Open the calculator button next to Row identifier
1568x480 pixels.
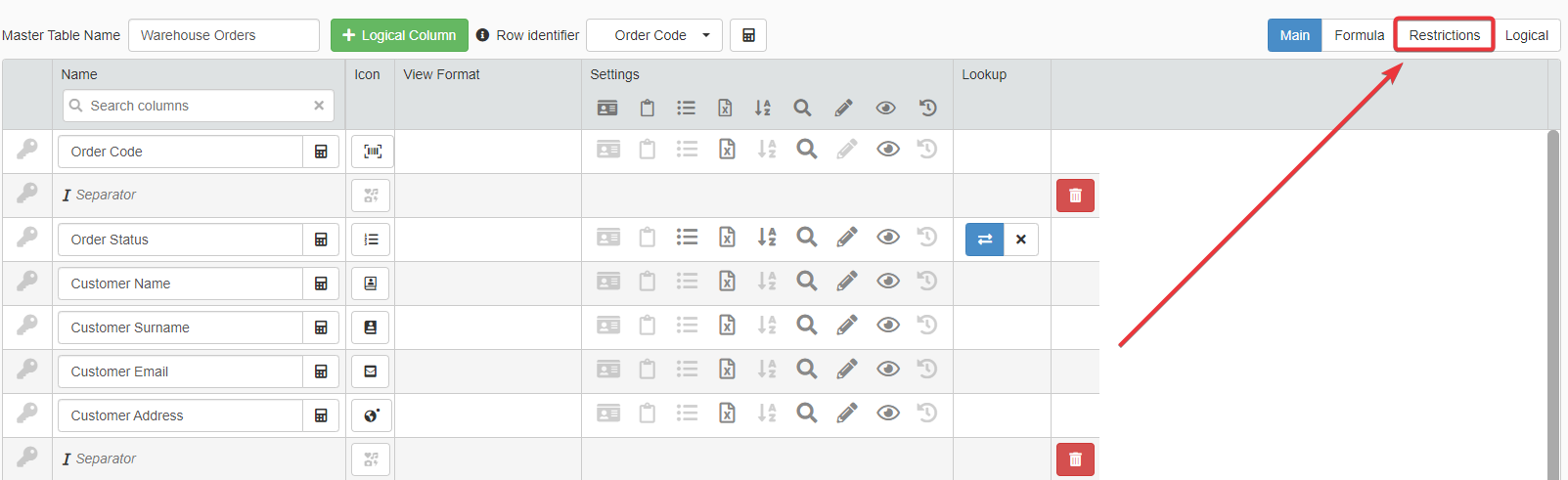point(748,35)
